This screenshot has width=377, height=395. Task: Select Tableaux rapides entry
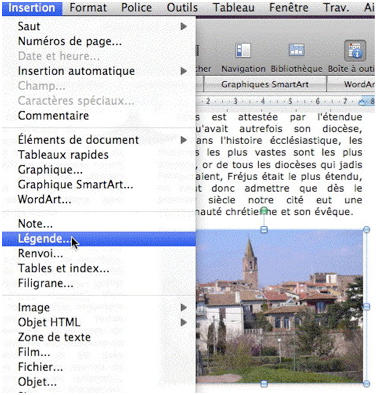[99, 155]
